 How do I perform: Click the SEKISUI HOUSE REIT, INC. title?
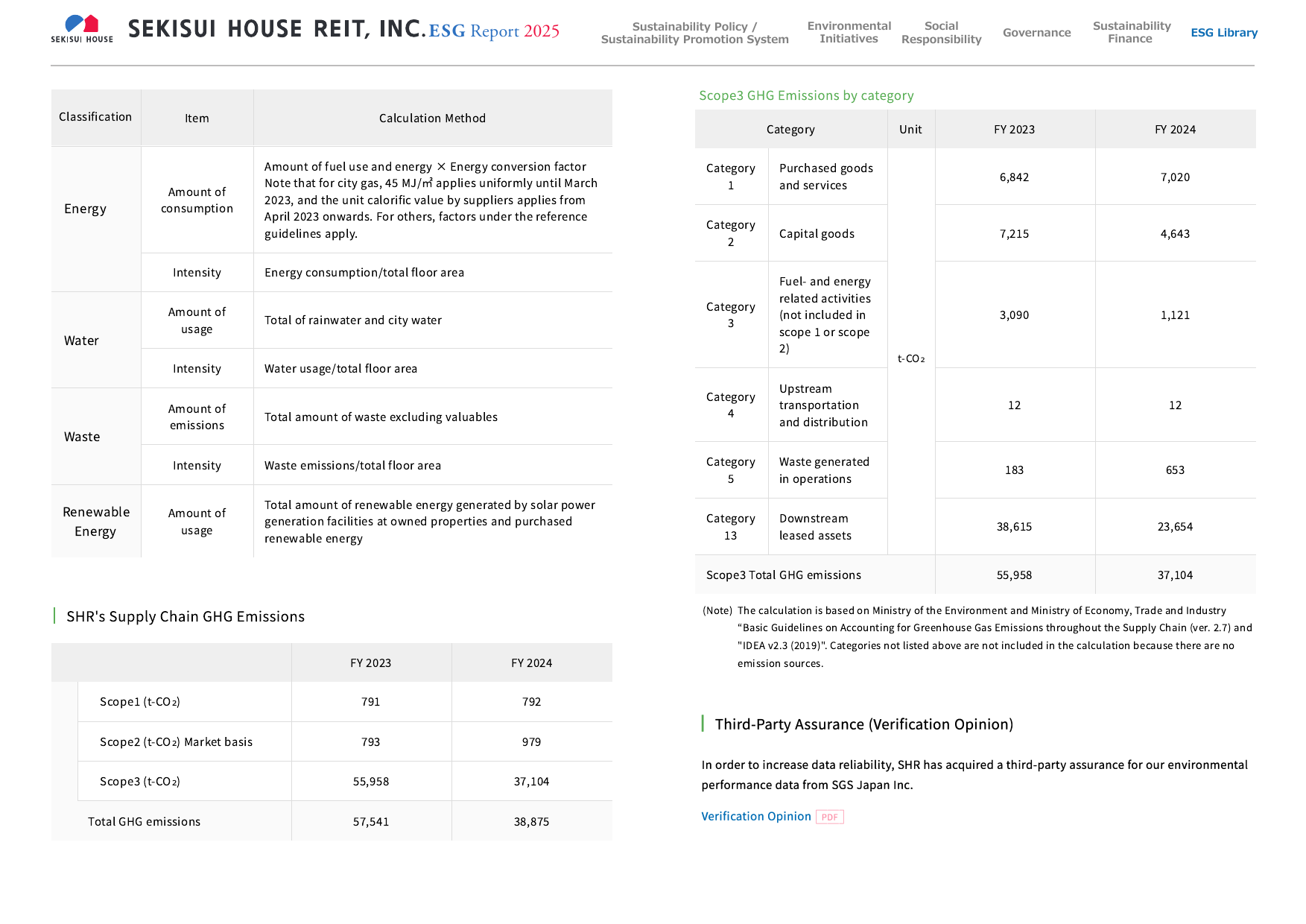coord(276,29)
